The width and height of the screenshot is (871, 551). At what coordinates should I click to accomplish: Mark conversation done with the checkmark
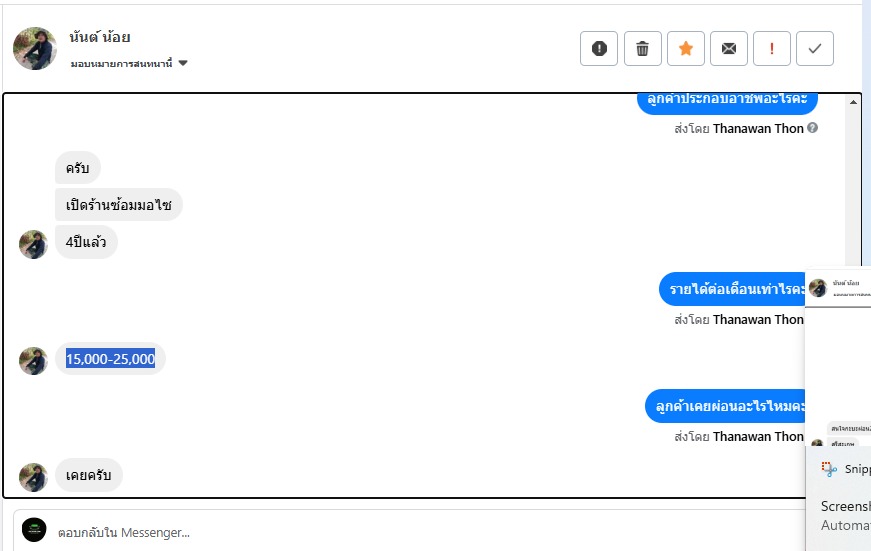815,48
